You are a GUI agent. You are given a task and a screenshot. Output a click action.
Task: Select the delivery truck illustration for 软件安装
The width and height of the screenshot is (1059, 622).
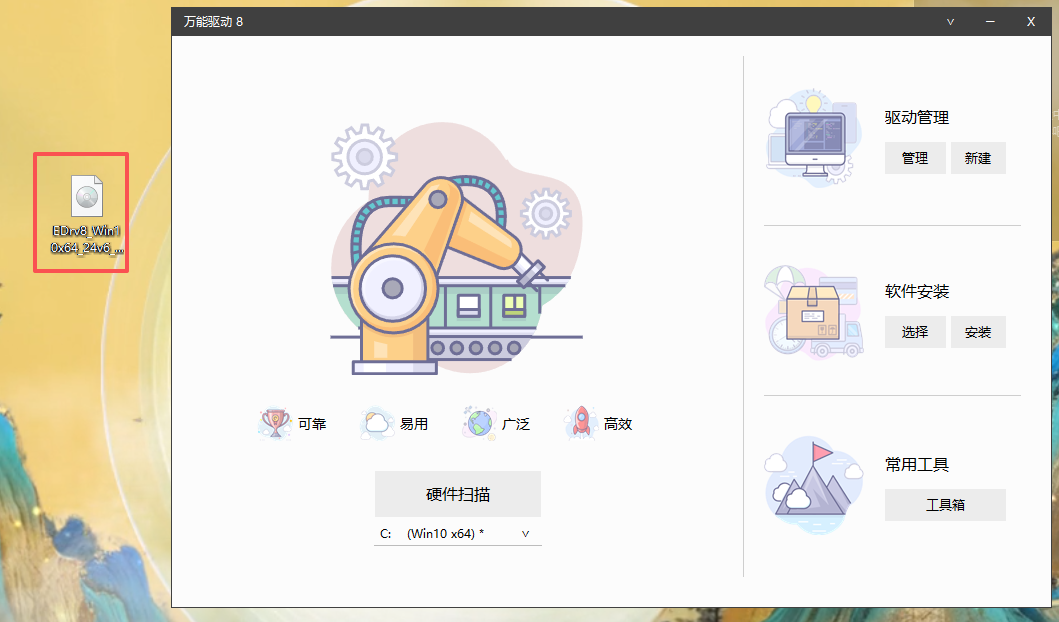point(813,311)
